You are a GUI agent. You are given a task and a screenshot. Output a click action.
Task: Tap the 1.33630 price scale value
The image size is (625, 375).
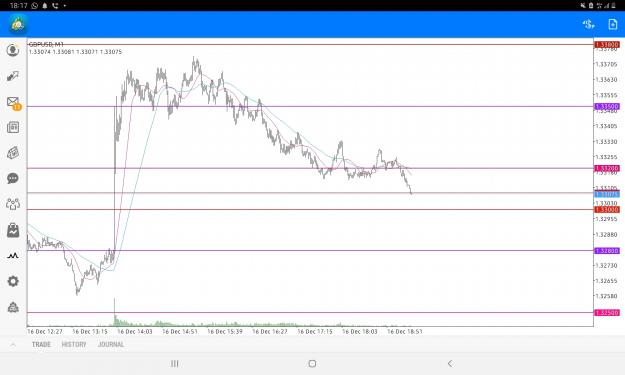(x=606, y=80)
